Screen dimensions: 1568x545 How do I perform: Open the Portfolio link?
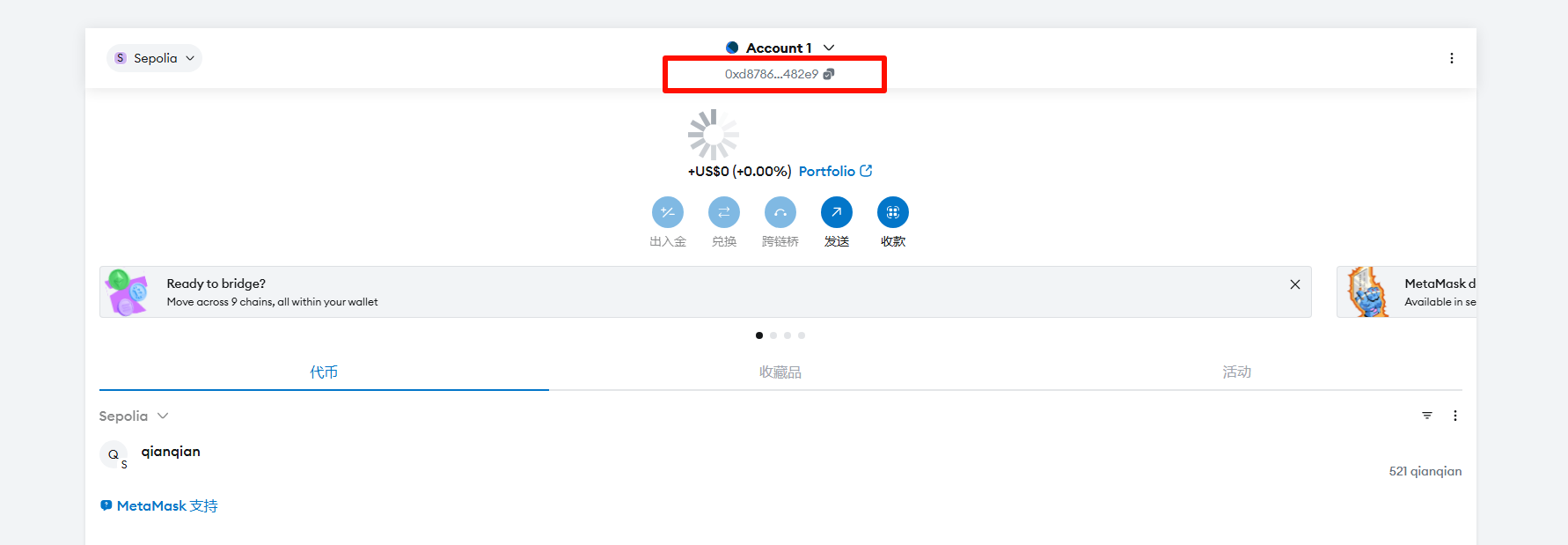tap(835, 171)
